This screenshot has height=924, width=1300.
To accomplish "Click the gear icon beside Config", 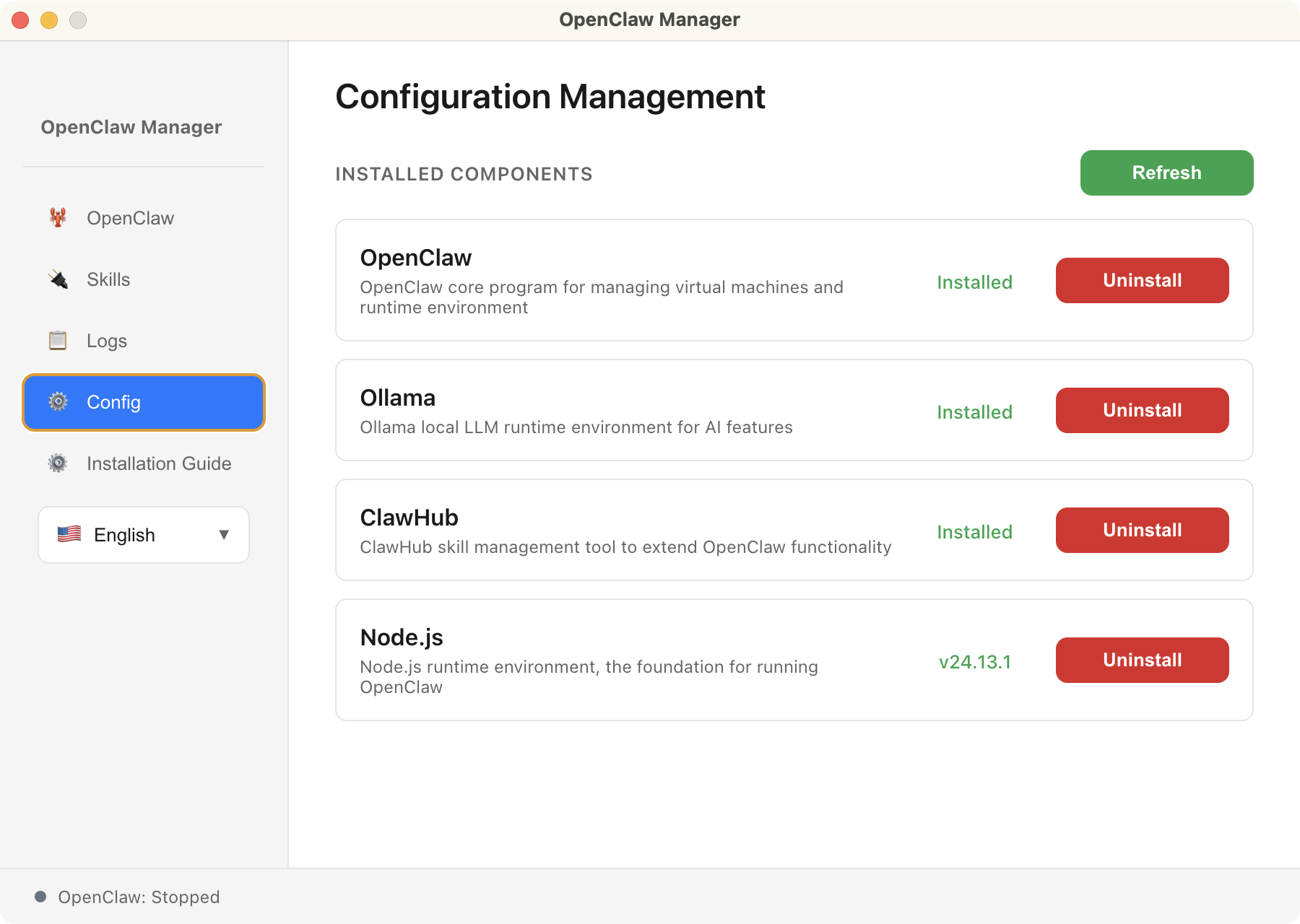I will click(58, 402).
